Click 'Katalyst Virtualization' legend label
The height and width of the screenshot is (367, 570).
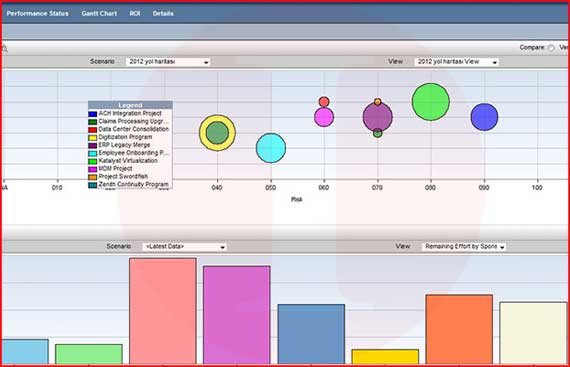[128, 161]
